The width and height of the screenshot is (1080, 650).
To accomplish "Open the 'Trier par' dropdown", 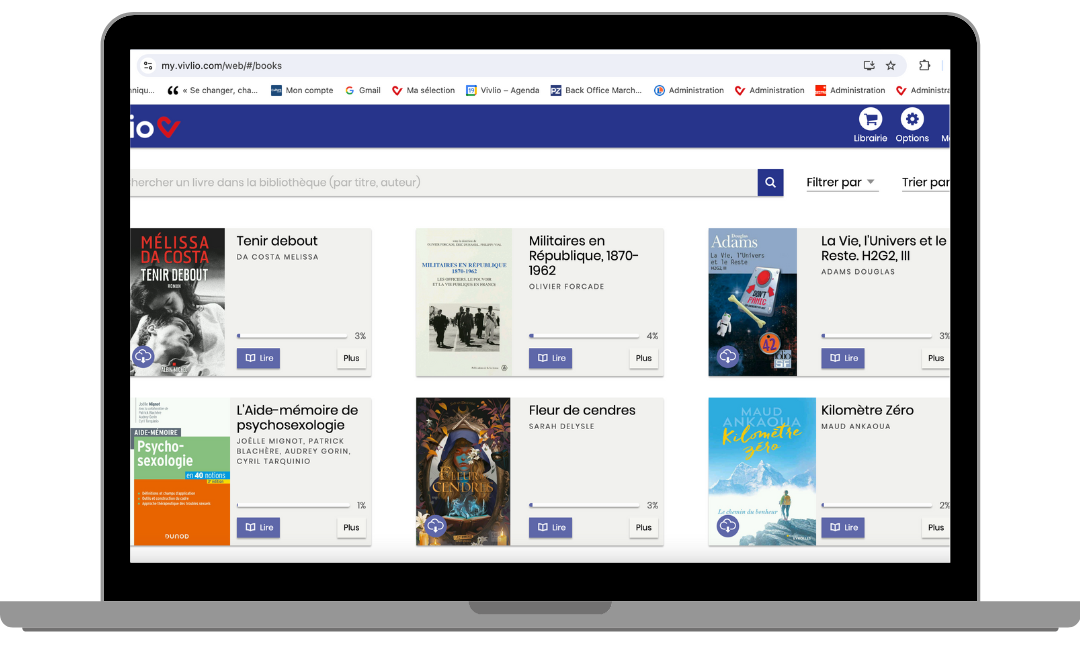I will (x=926, y=182).
